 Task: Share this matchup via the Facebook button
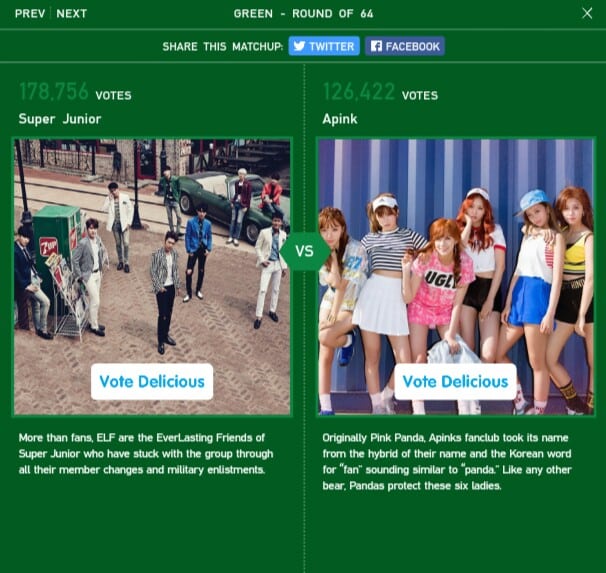(x=404, y=46)
